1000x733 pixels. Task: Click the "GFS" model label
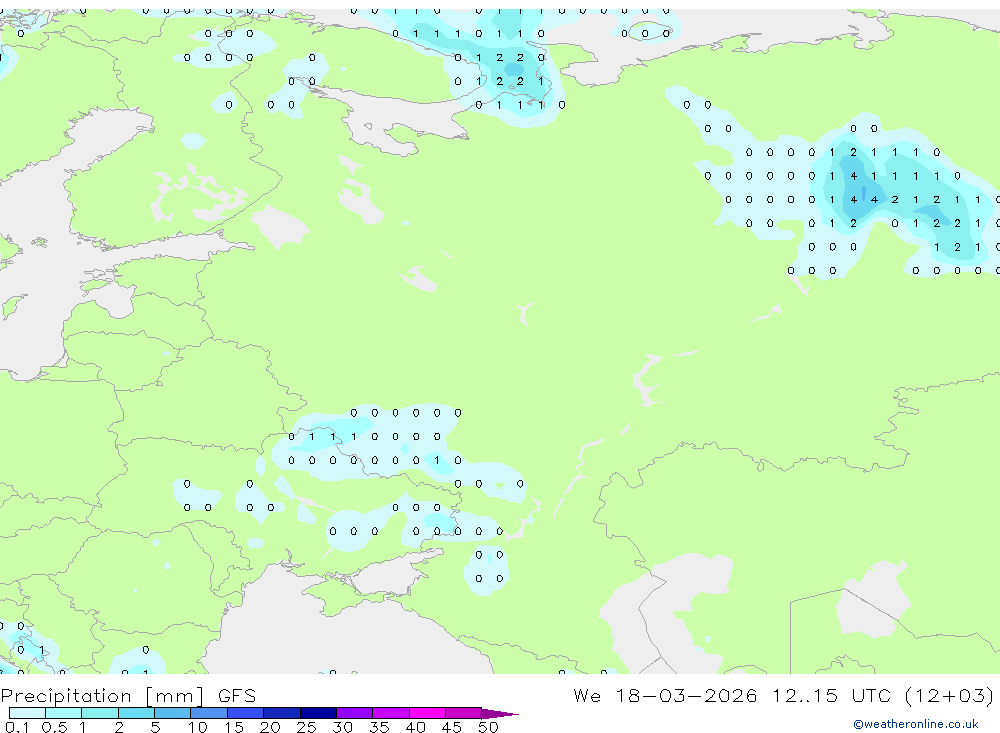(237, 695)
